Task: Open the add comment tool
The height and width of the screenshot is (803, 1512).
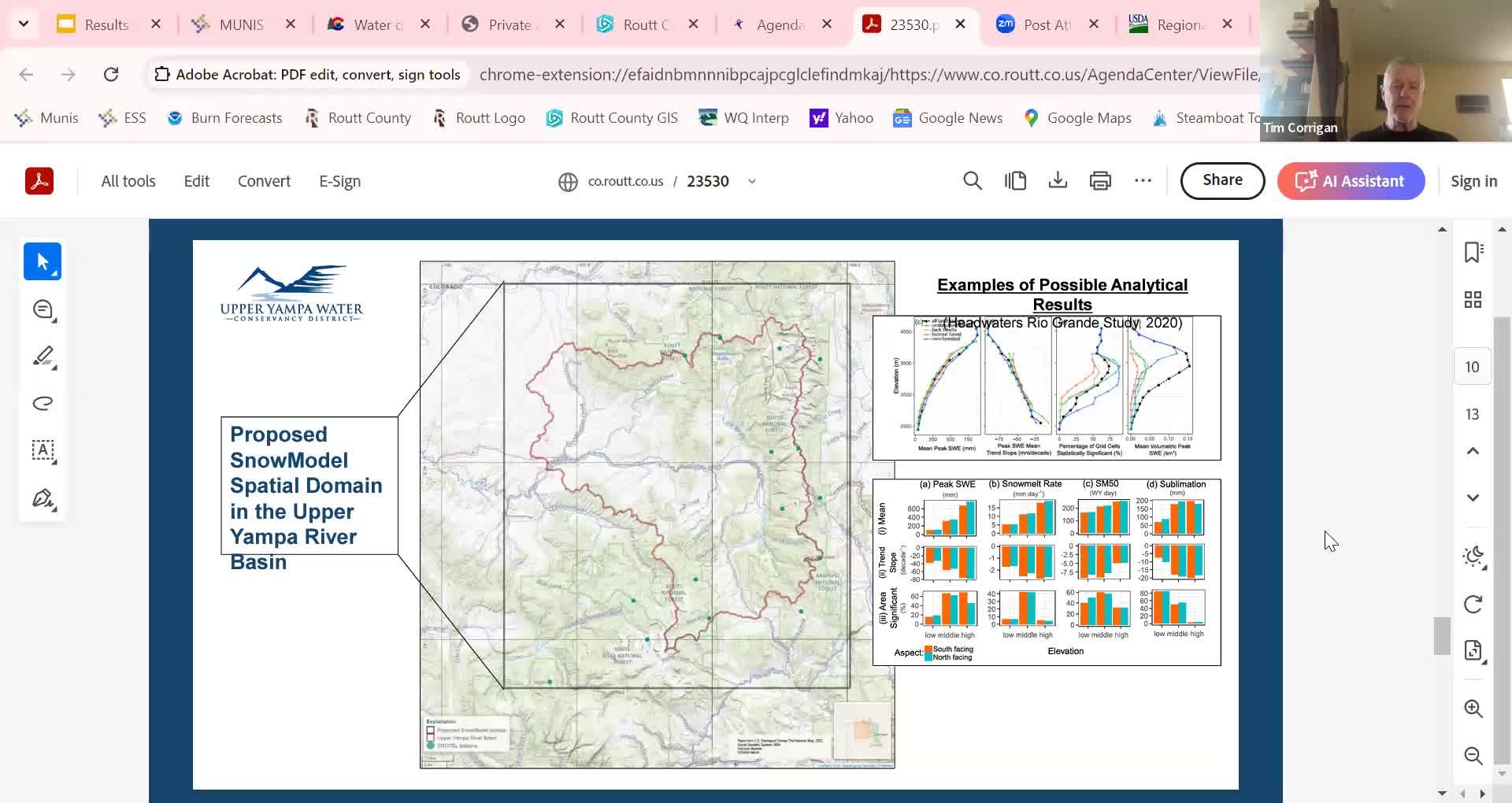Action: (x=43, y=309)
